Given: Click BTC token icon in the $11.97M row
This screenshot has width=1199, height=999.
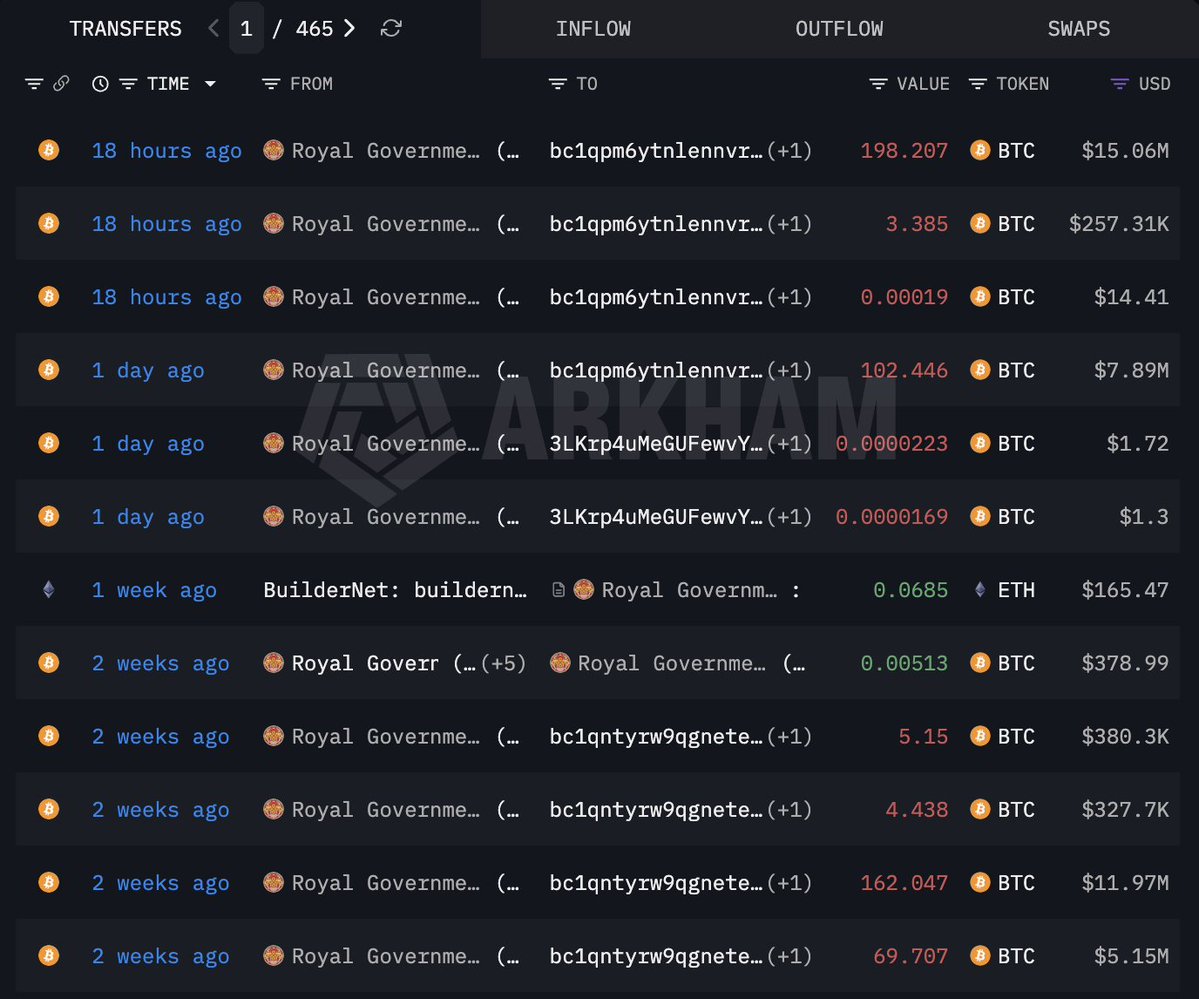Looking at the screenshot, I should coord(980,883).
